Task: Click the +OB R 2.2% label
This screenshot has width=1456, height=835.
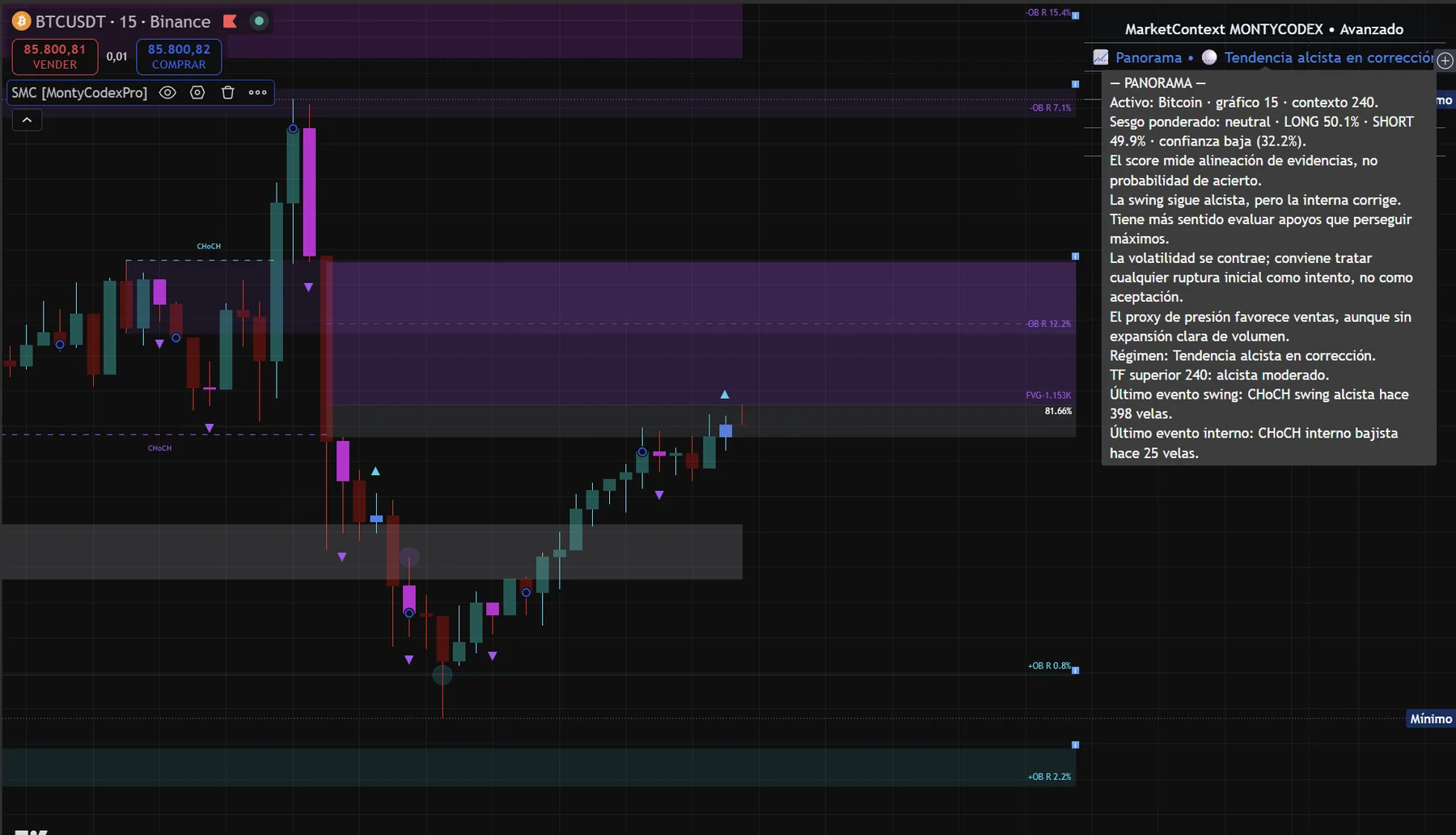Action: point(1049,777)
